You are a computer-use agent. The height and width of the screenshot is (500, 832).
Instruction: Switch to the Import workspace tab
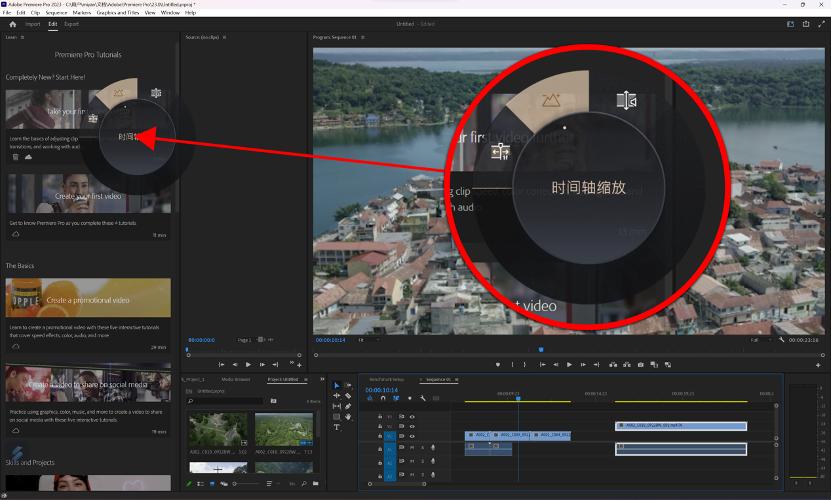(x=33, y=24)
